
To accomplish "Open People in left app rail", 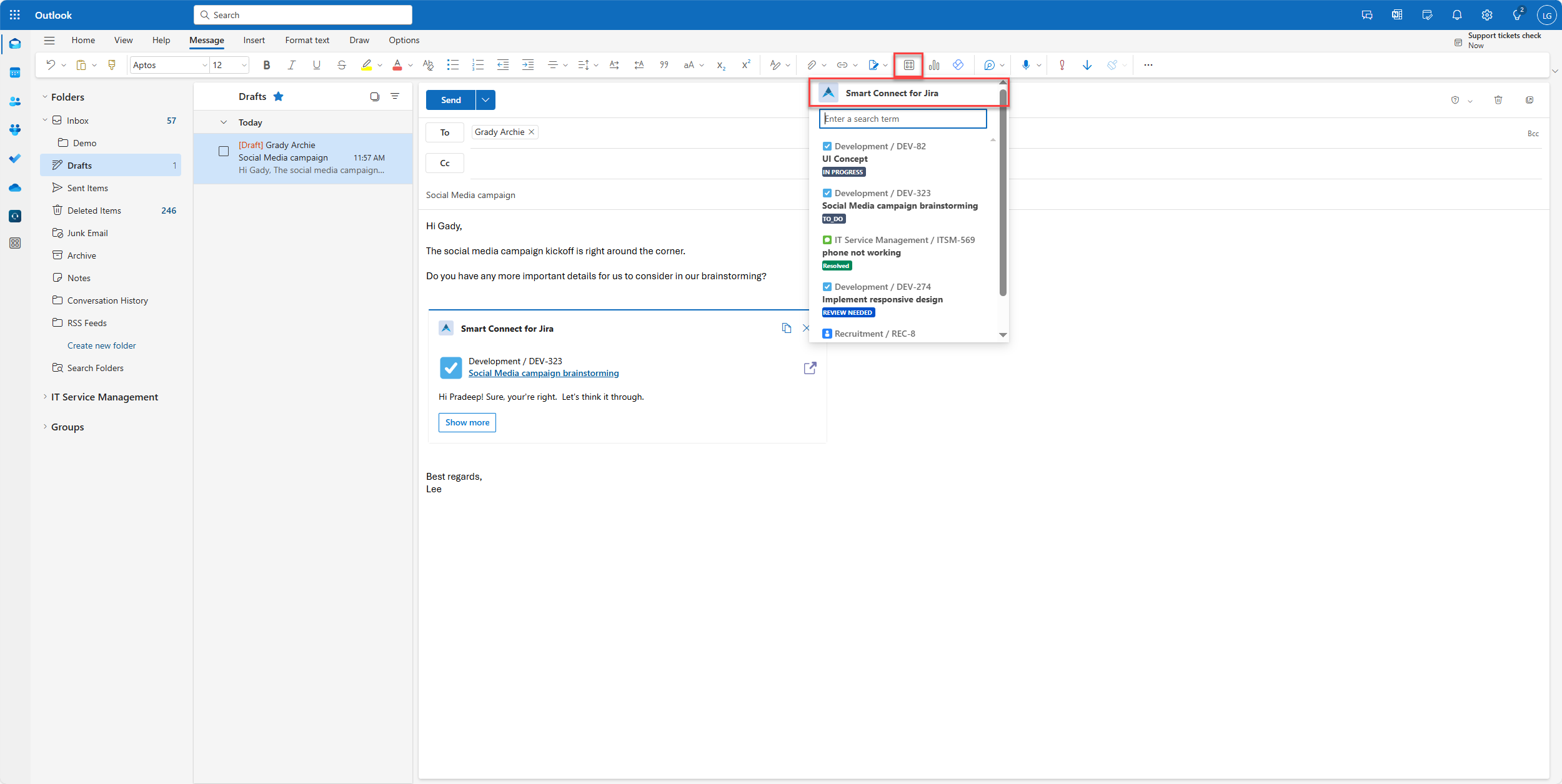I will pos(15,101).
